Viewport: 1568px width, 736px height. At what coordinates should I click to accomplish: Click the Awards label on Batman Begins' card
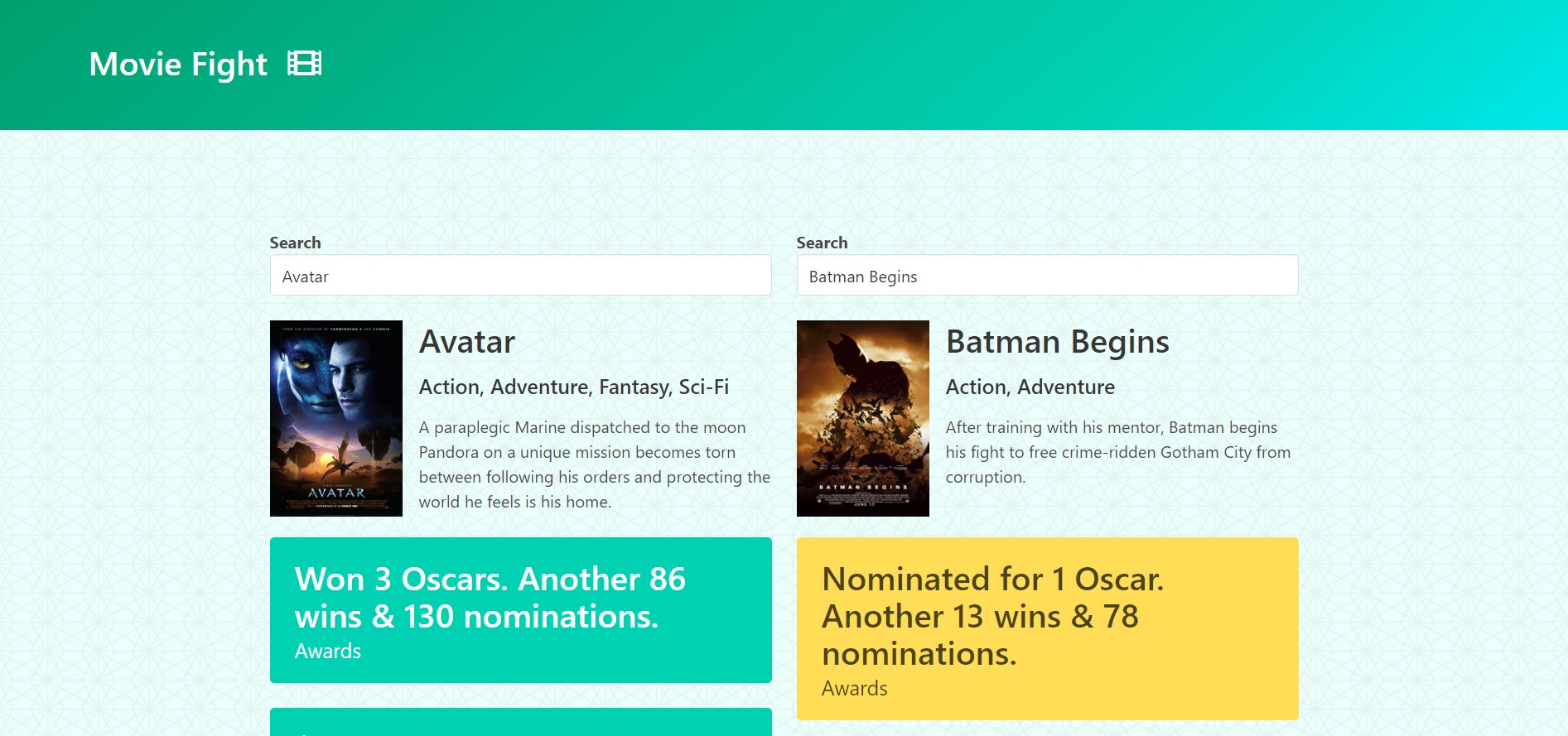pos(854,688)
